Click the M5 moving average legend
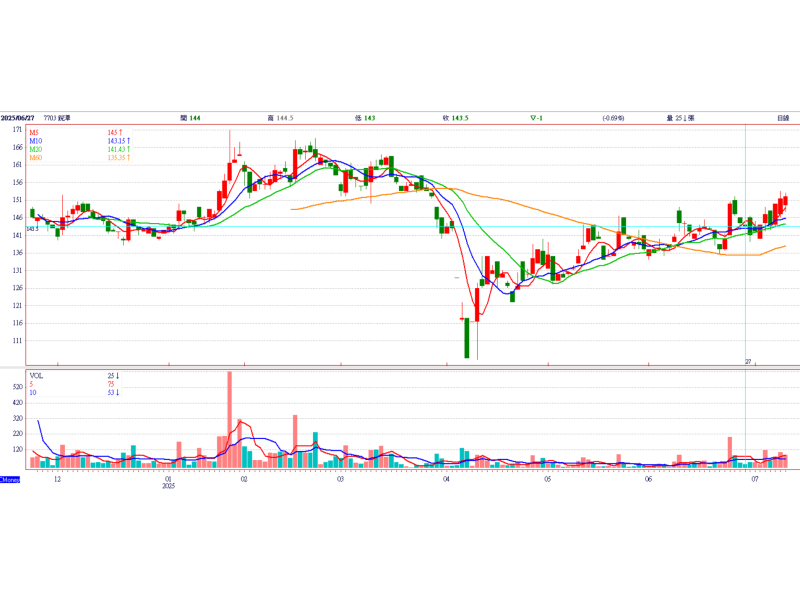Image resolution: width=800 pixels, height=600 pixels. coord(34,133)
